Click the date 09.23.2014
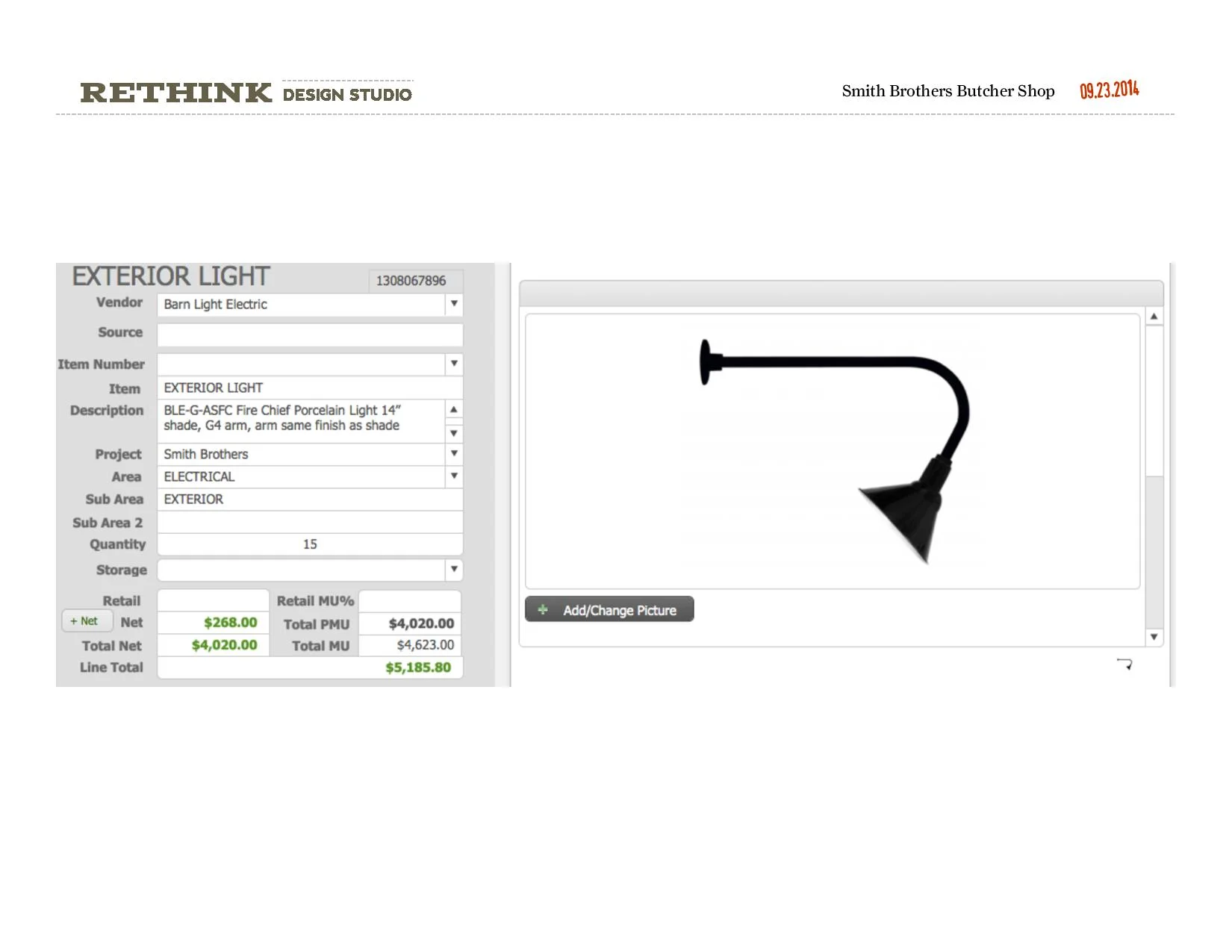This screenshot has height=952, width=1232. pos(1109,90)
